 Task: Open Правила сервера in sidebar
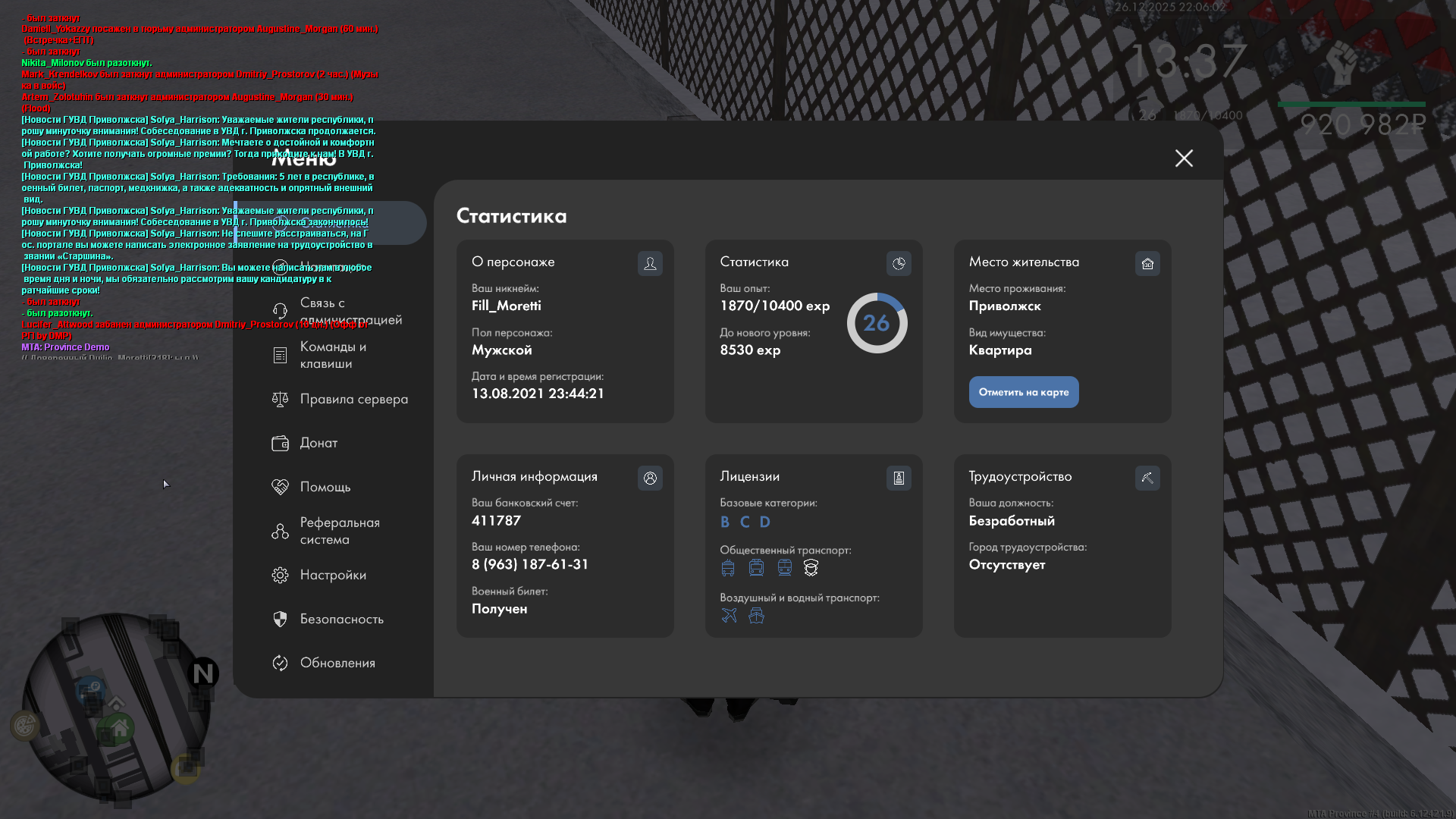pos(353,399)
